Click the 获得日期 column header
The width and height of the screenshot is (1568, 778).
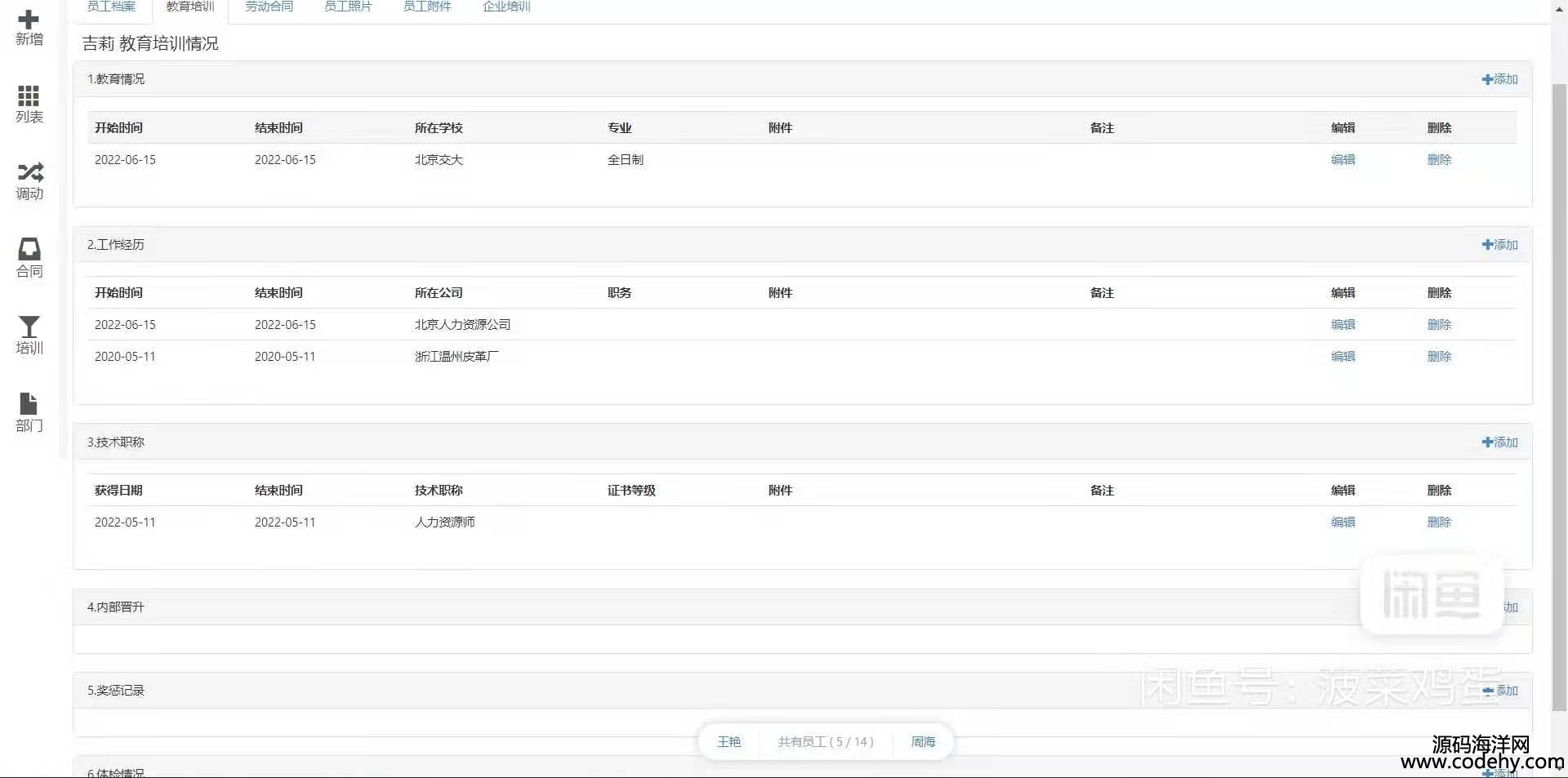pyautogui.click(x=118, y=491)
